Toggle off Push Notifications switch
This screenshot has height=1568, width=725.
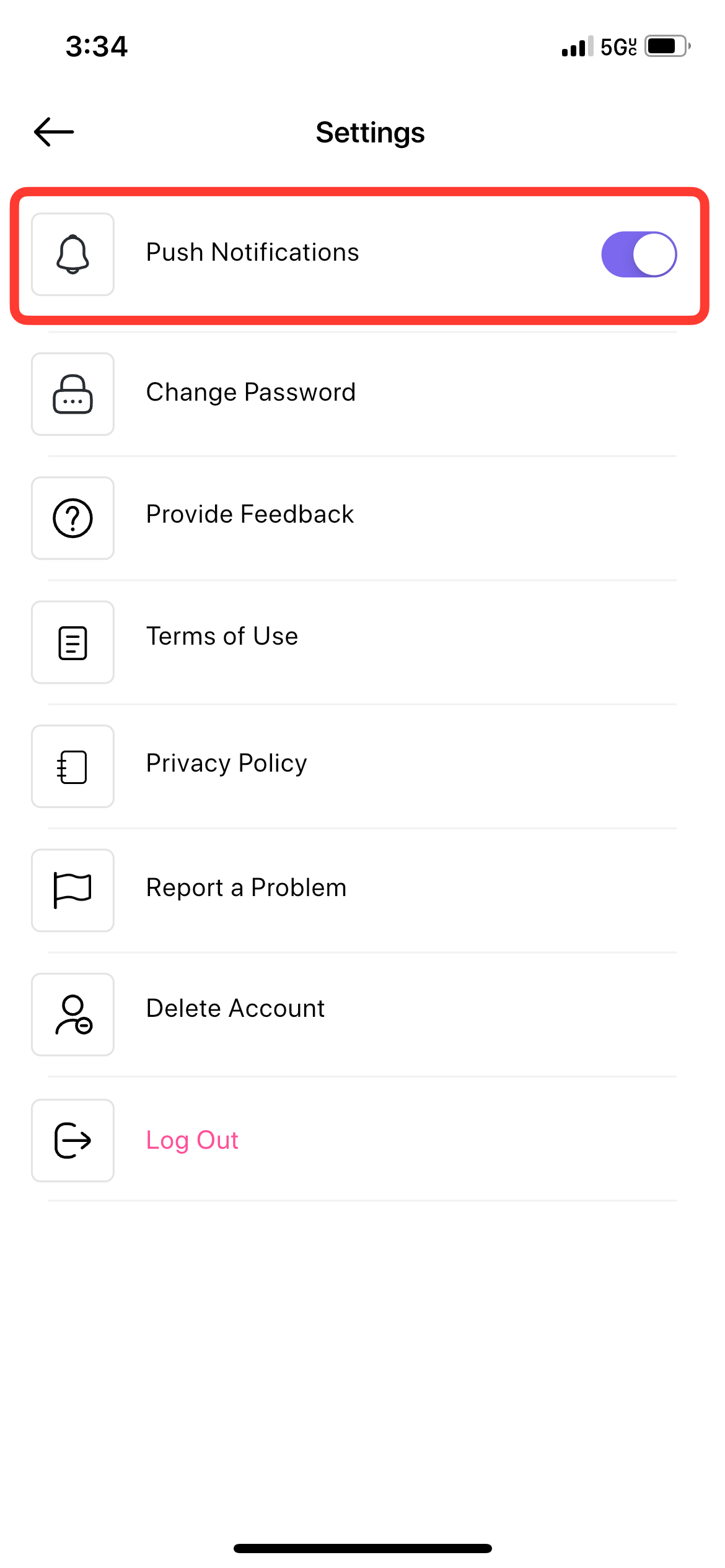tap(639, 254)
